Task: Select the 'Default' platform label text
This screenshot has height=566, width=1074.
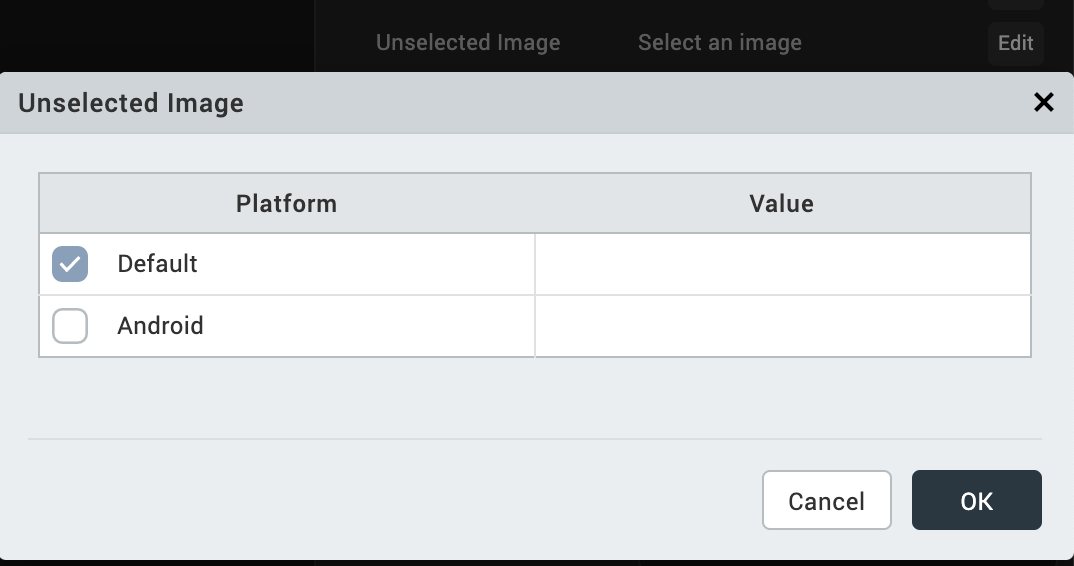Action: point(157,264)
